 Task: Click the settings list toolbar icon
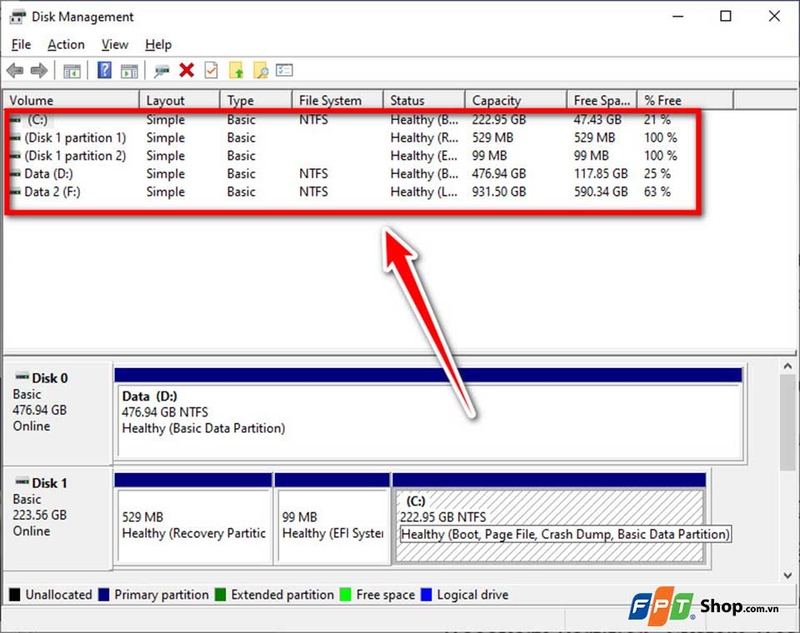pyautogui.click(x=284, y=70)
